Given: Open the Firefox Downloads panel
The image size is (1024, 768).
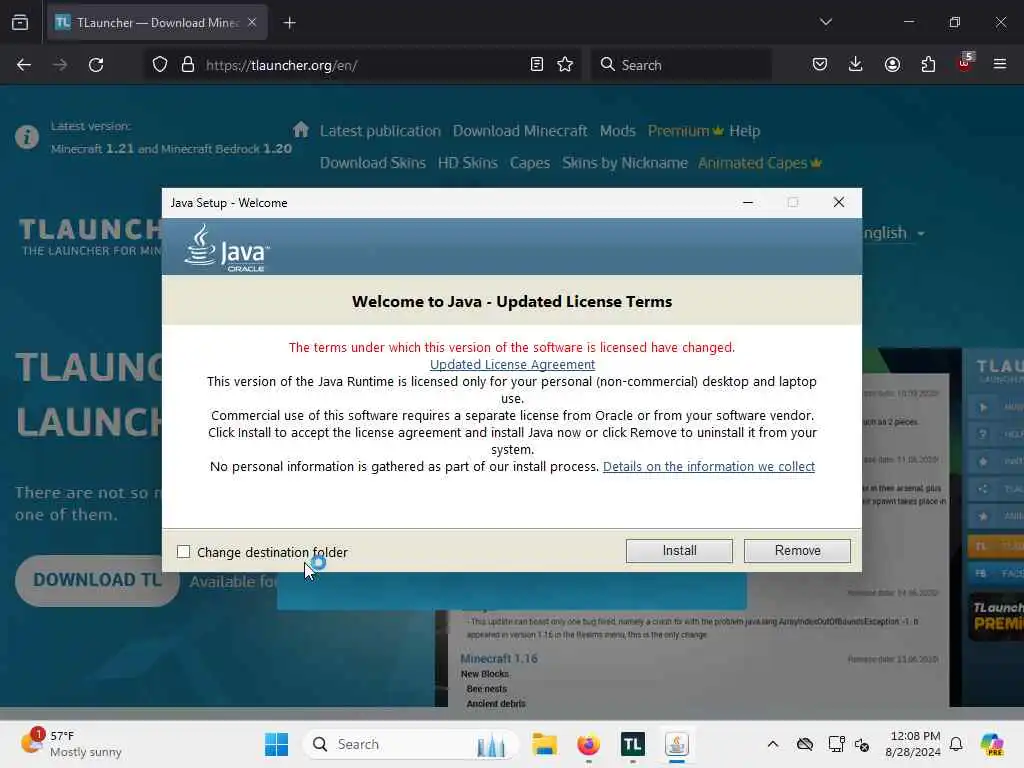Looking at the screenshot, I should [856, 64].
